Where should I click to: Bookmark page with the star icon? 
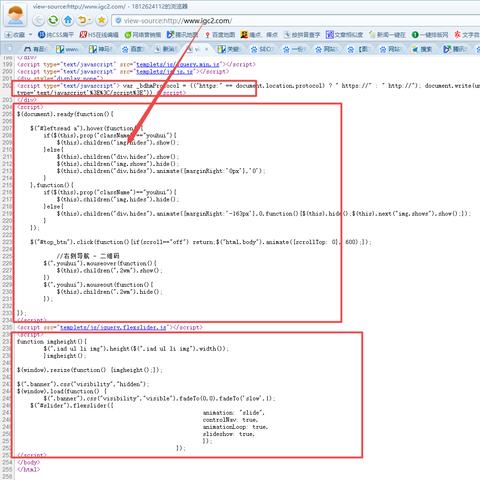(101, 20)
